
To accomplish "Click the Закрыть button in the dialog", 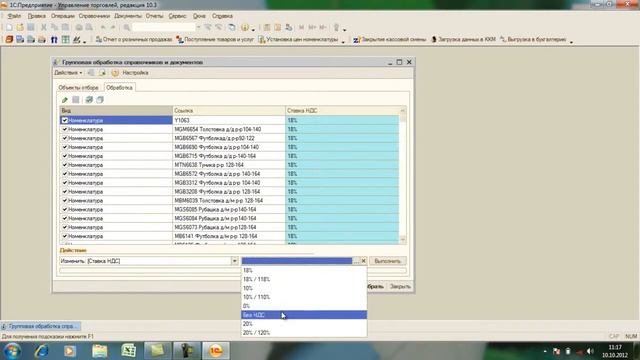I will click(x=400, y=287).
